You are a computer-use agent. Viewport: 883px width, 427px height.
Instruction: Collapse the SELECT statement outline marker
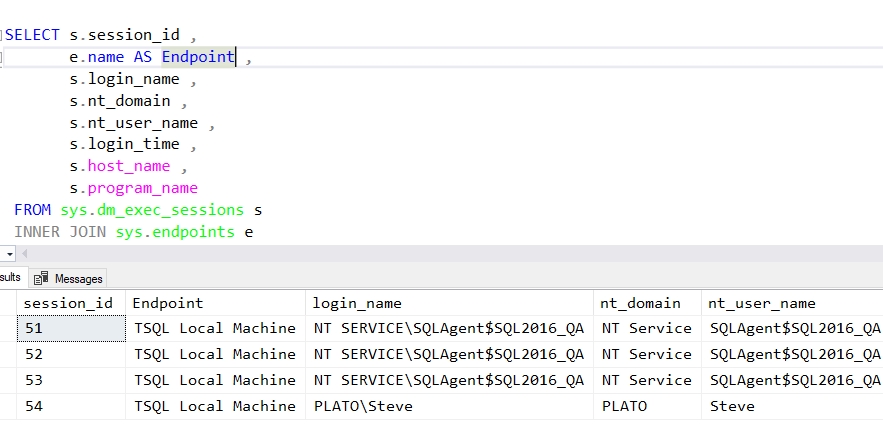pos(3,35)
